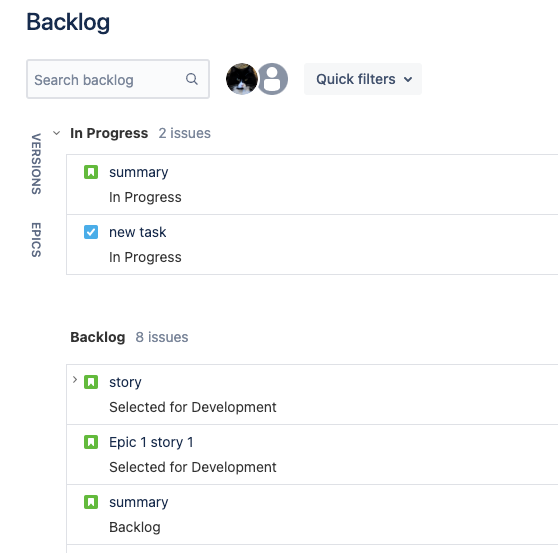This screenshot has width=558, height=553.
Task: Open 'summary' issue in In Progress
Action: (138, 172)
